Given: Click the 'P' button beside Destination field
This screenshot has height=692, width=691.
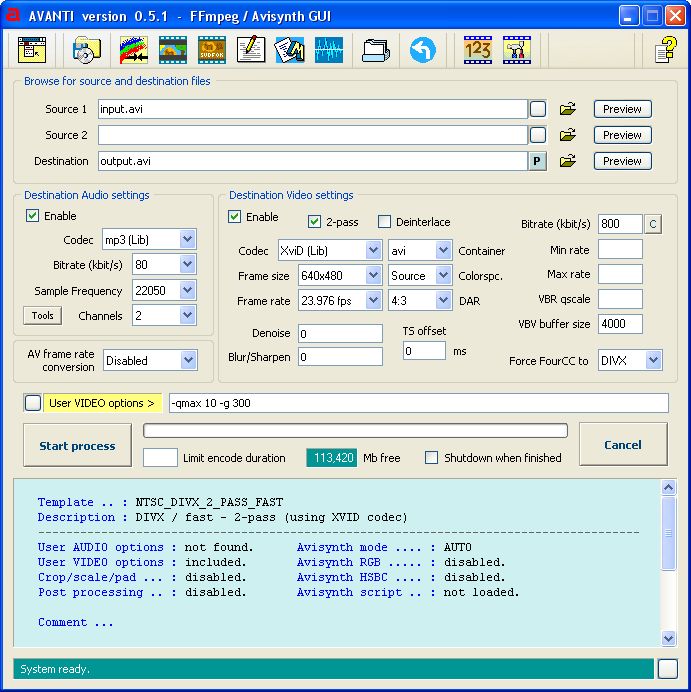Looking at the screenshot, I should point(537,161).
